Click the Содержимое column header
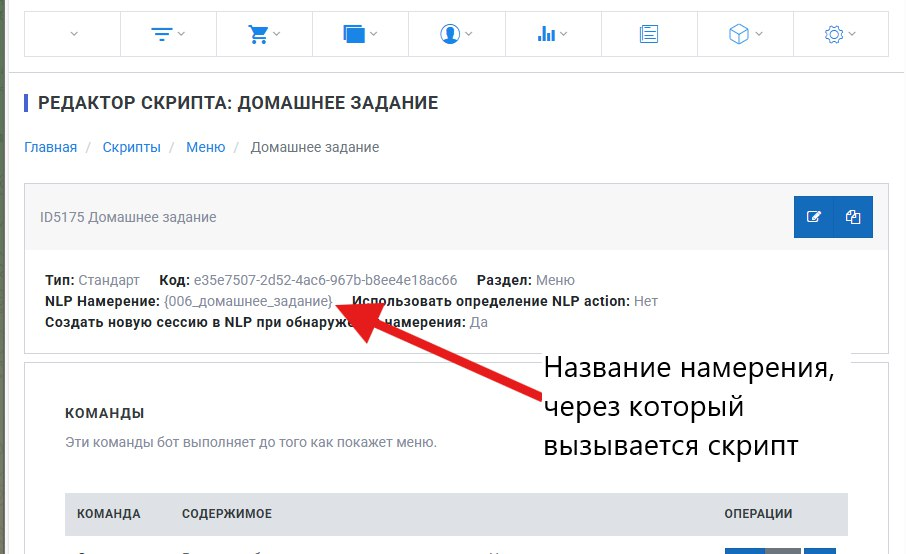 [227, 514]
